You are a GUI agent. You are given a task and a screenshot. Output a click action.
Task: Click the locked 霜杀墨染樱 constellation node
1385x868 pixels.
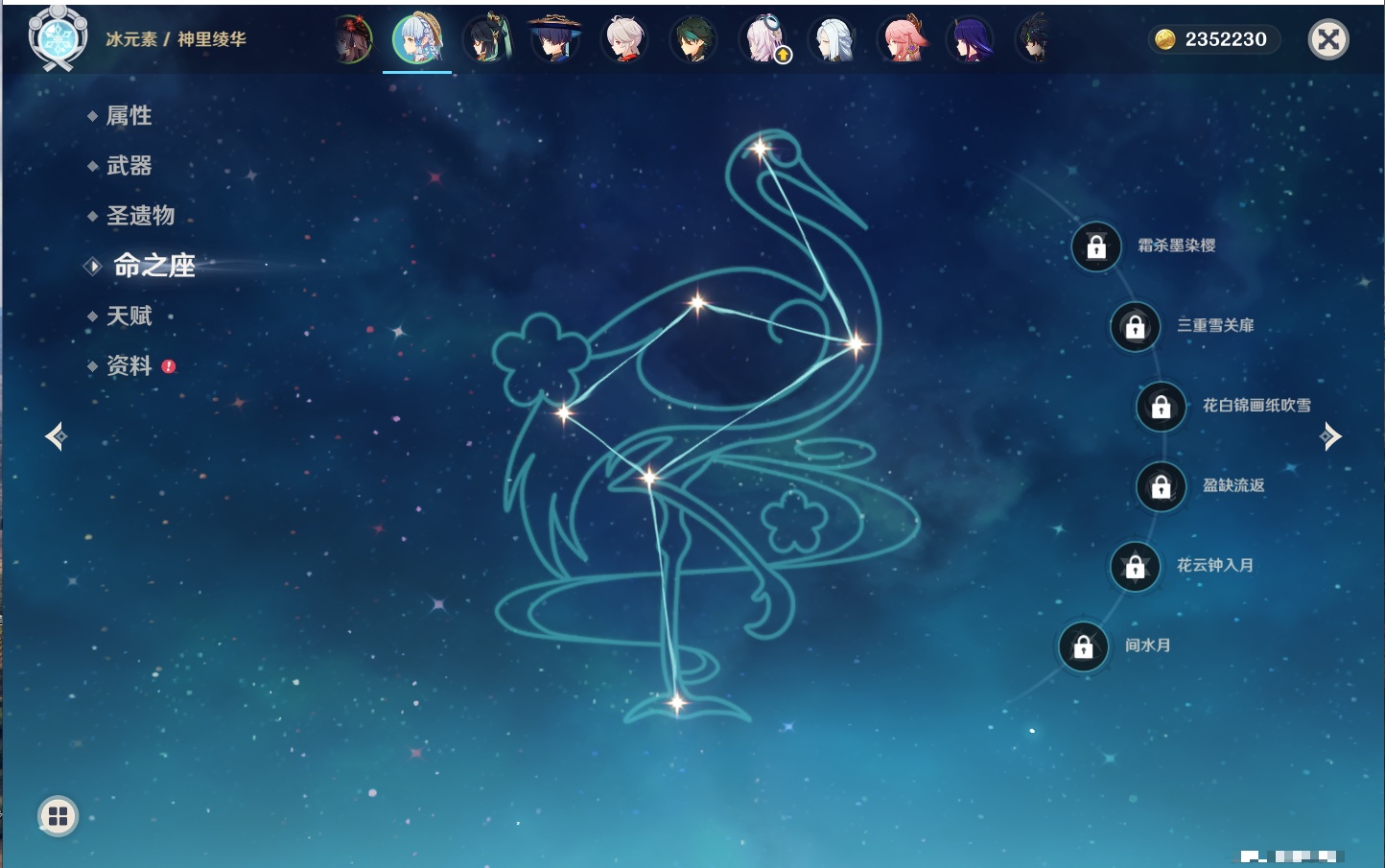(1096, 246)
